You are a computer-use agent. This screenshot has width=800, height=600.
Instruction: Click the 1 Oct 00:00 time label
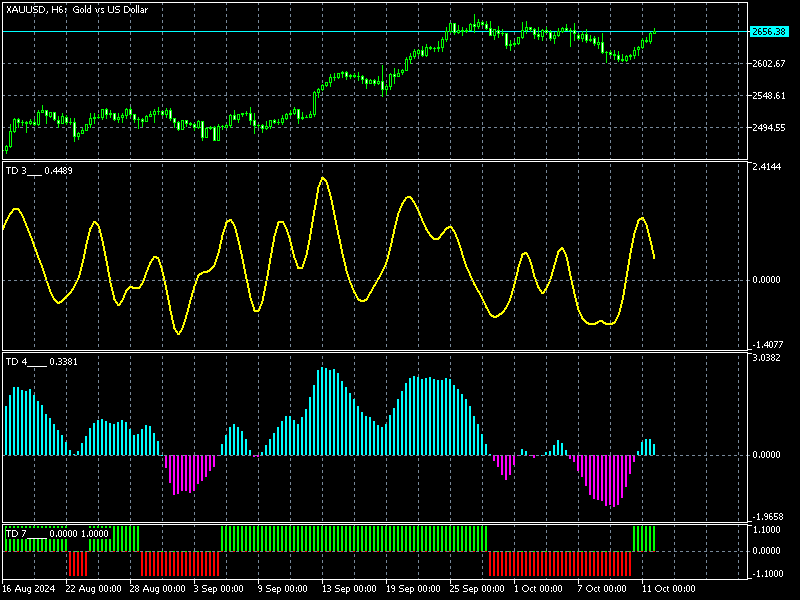(x=538, y=589)
